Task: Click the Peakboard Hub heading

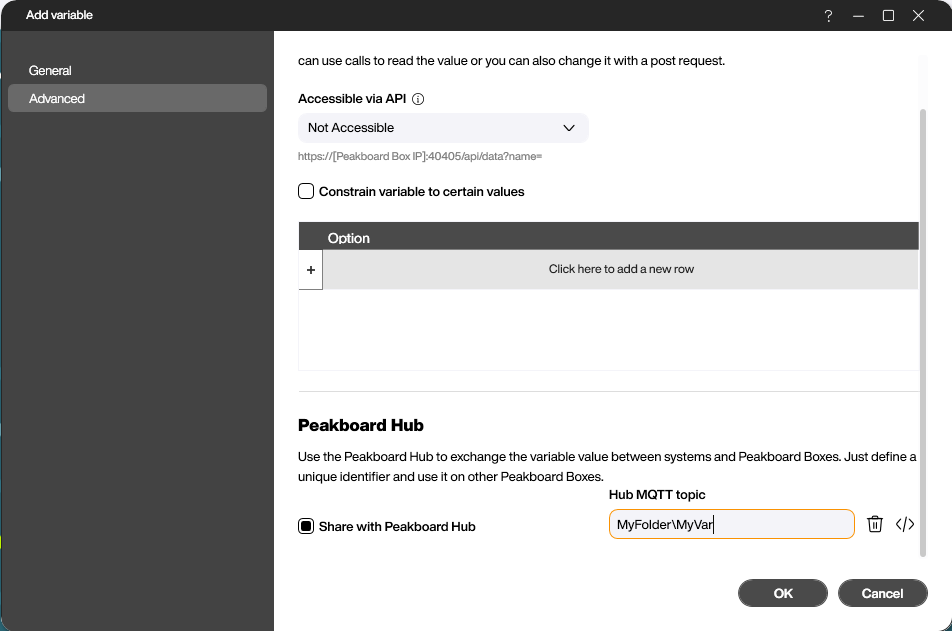Action: pyautogui.click(x=361, y=425)
